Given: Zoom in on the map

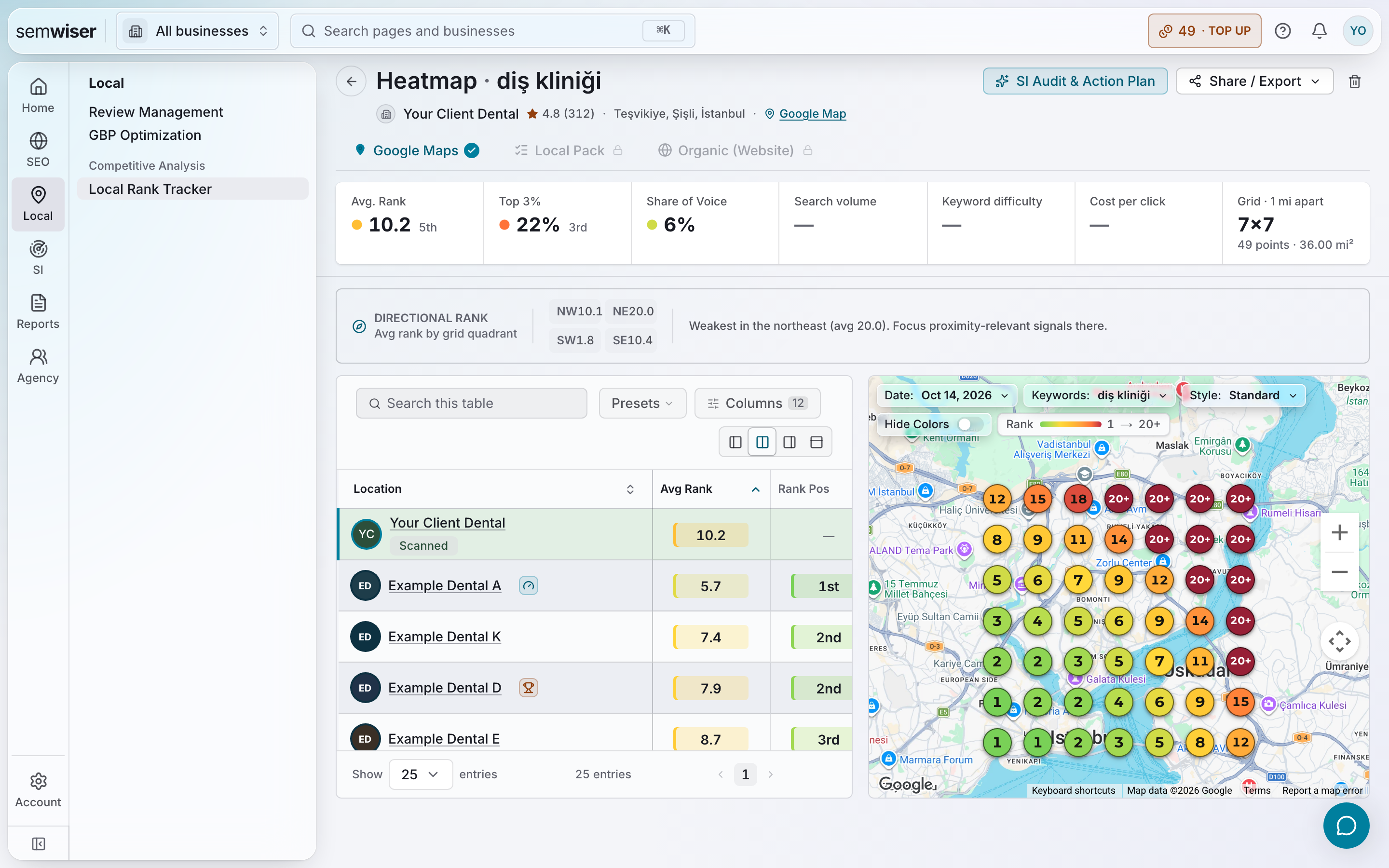Looking at the screenshot, I should [1340, 533].
